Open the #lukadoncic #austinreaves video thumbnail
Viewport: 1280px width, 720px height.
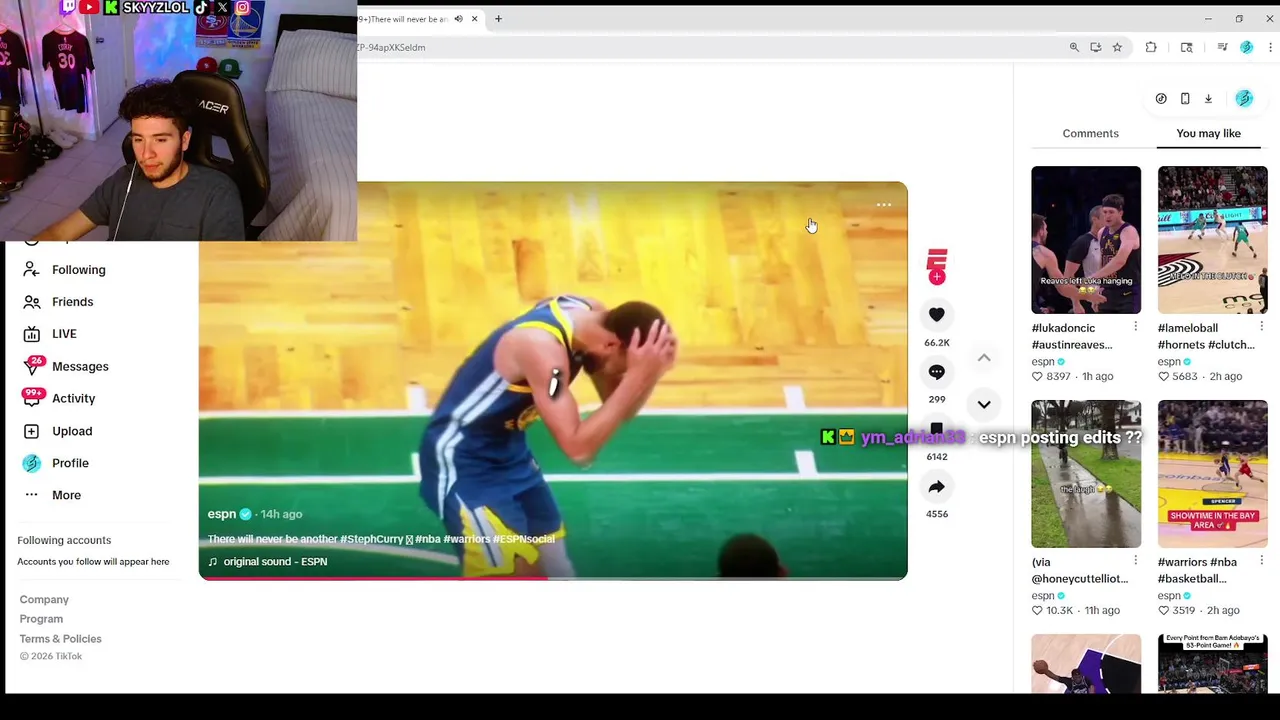point(1086,240)
